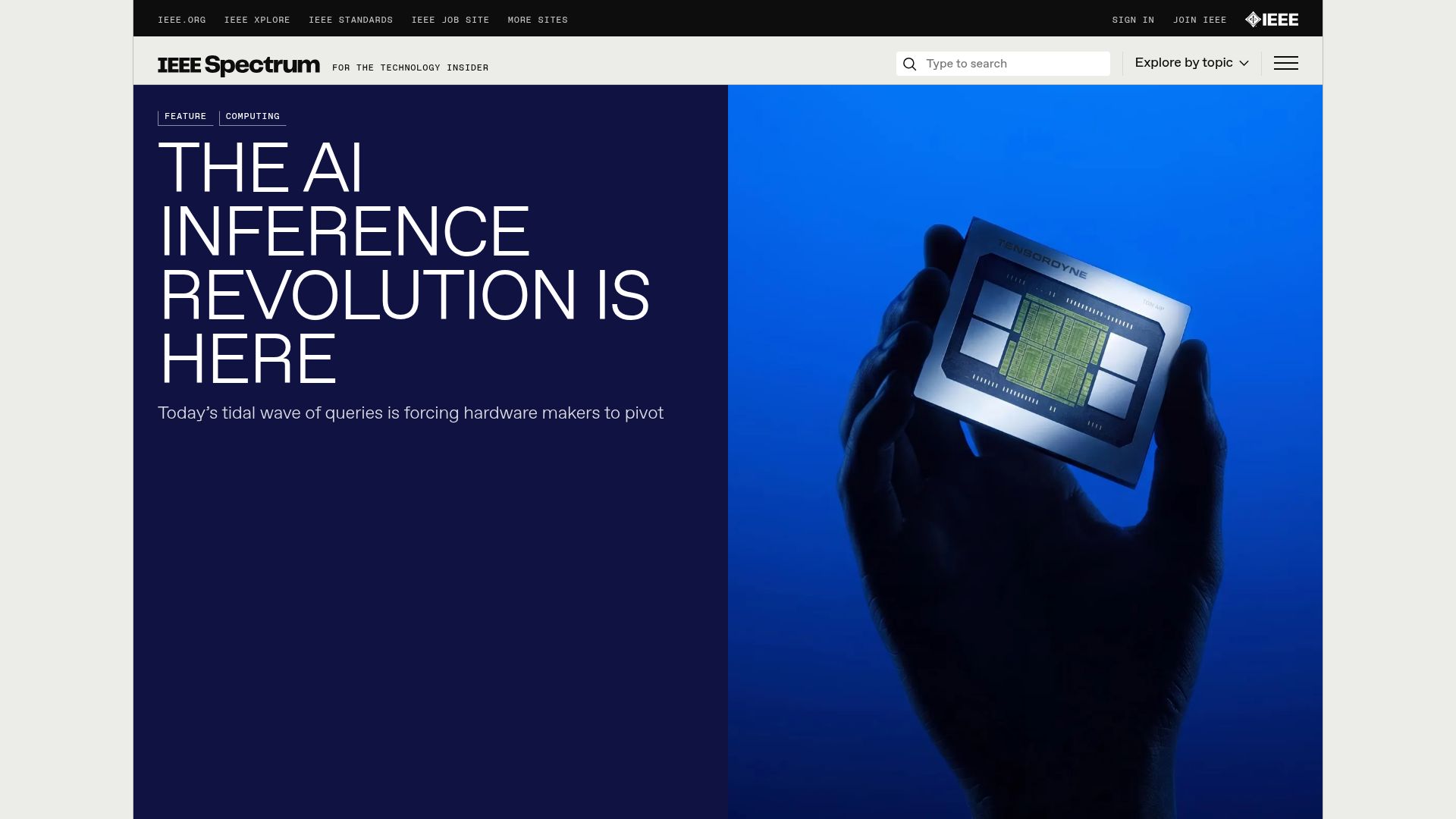Open the IEEE Spectrum home logo
Image resolution: width=1456 pixels, height=819 pixels.
pos(239,65)
